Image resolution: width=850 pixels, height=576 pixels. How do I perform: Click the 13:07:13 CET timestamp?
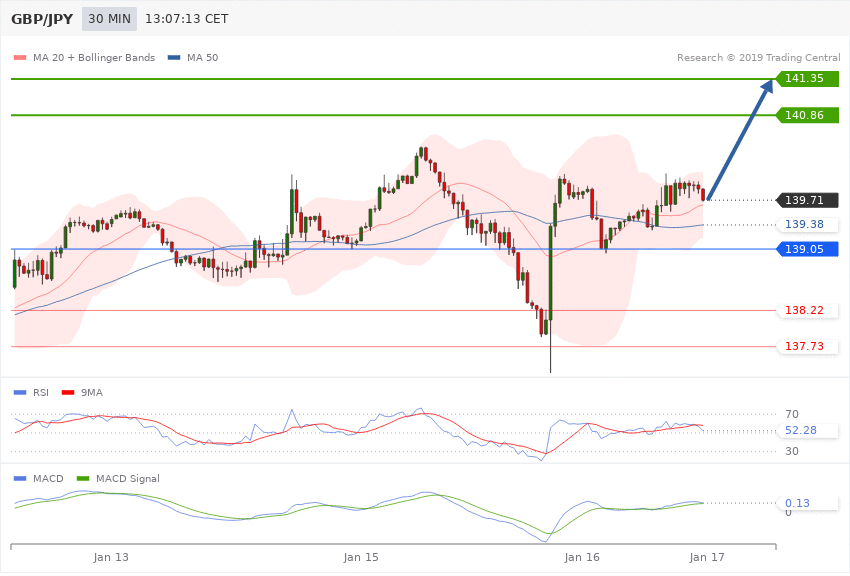pos(186,19)
